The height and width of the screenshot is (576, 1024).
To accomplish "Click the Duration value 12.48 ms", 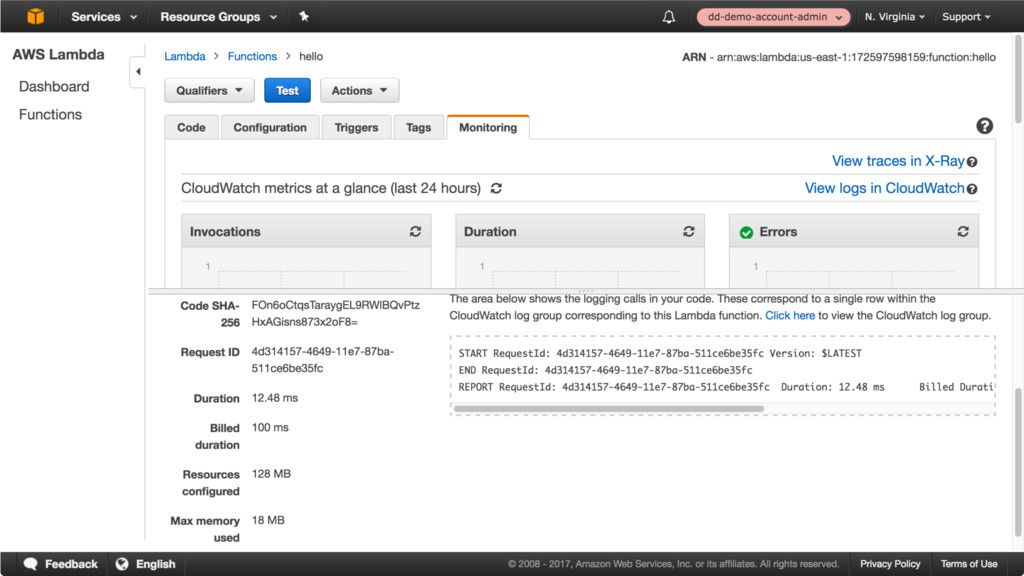I will pos(275,398).
